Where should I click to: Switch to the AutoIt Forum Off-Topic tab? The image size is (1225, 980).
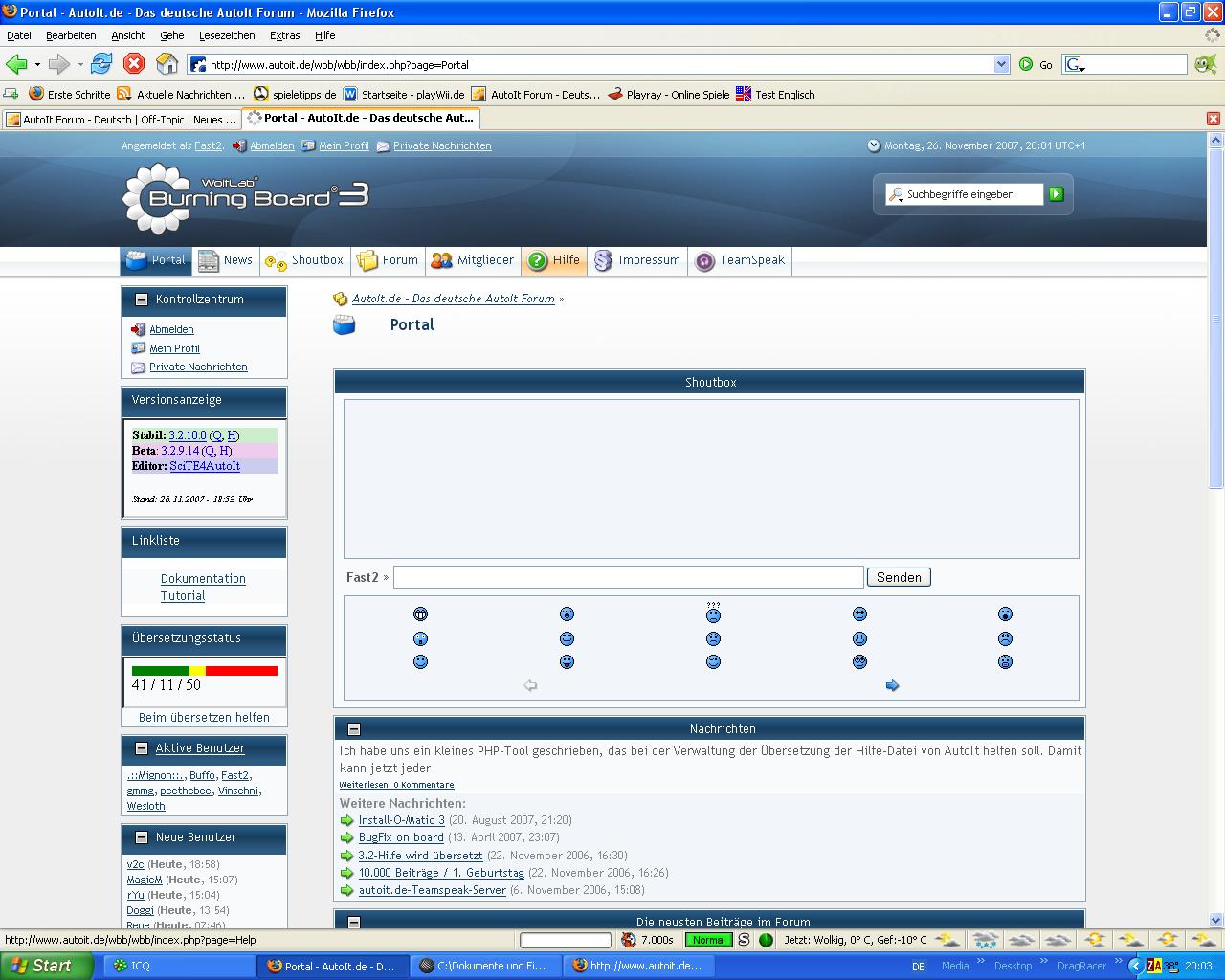(120, 120)
